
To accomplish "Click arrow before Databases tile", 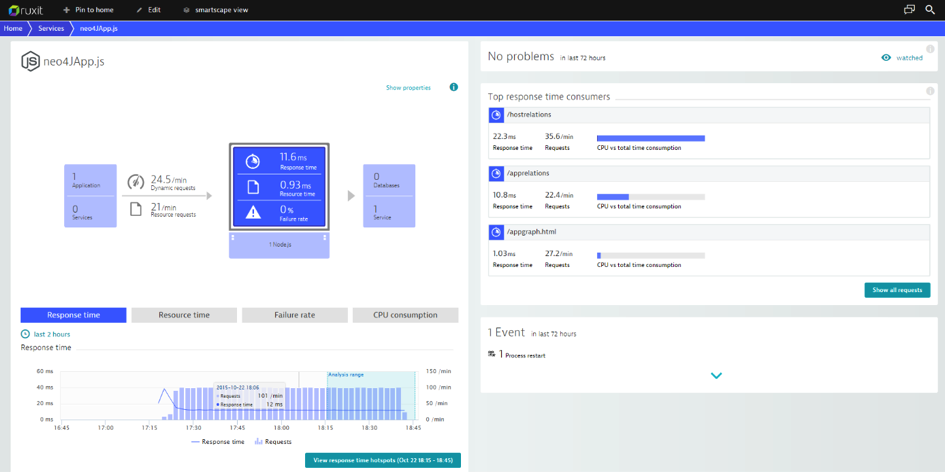I will pos(351,195).
